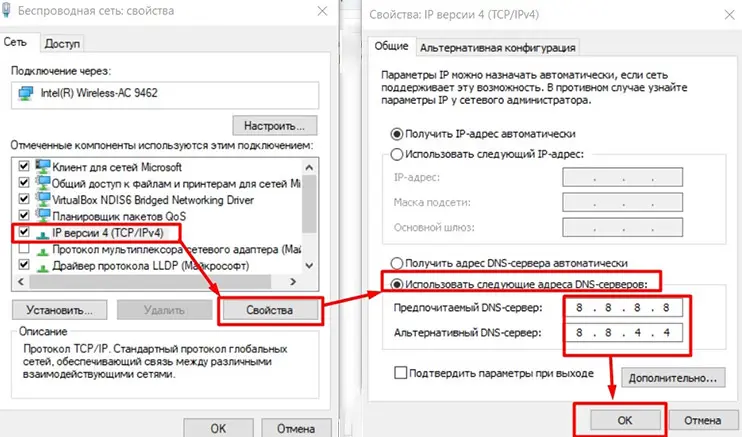Select Получить IP-адрес автоматически radio button

397,134
